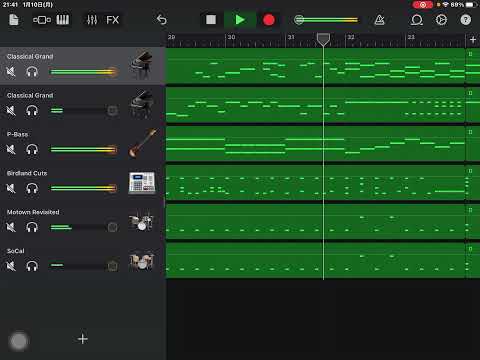Open the P-Bass guitar instrument icon
The image size is (480, 360).
coord(143,143)
